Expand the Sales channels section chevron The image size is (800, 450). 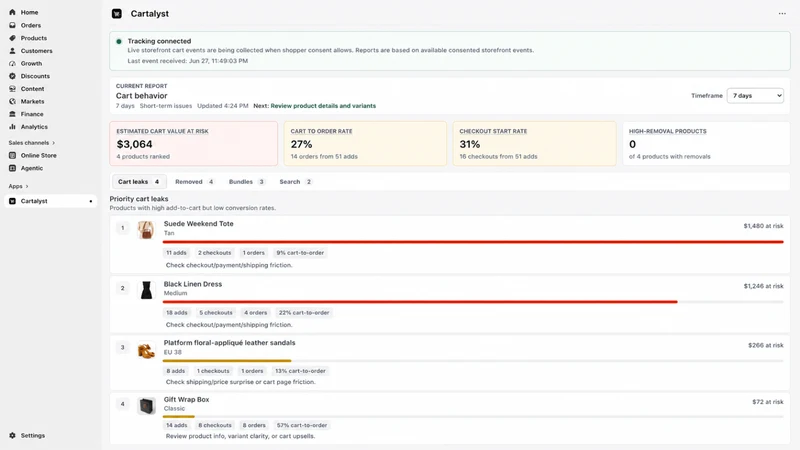tap(54, 143)
